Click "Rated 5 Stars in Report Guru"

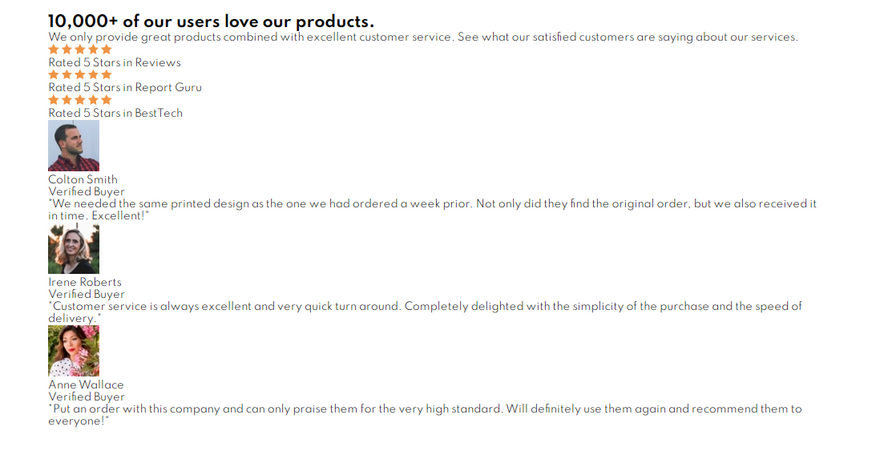pos(125,87)
